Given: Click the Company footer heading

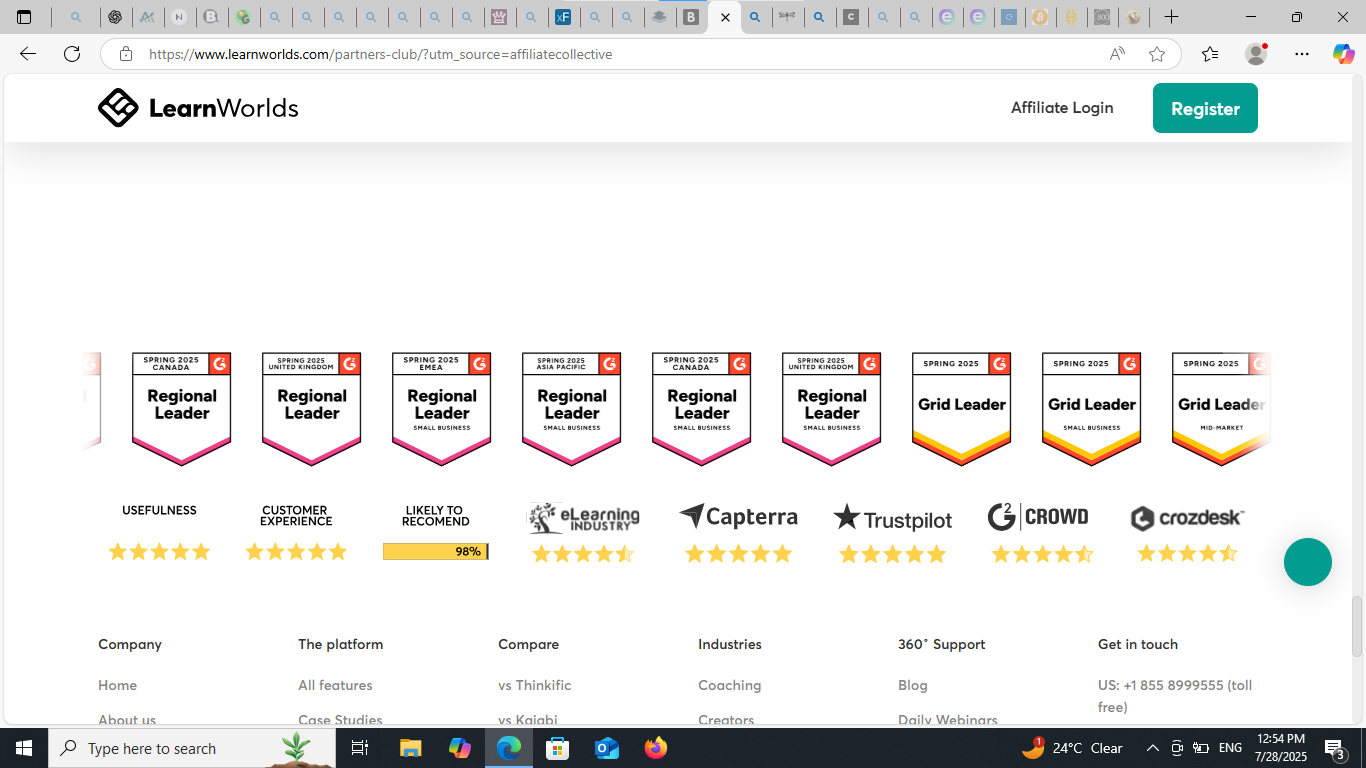Looking at the screenshot, I should click(130, 644).
